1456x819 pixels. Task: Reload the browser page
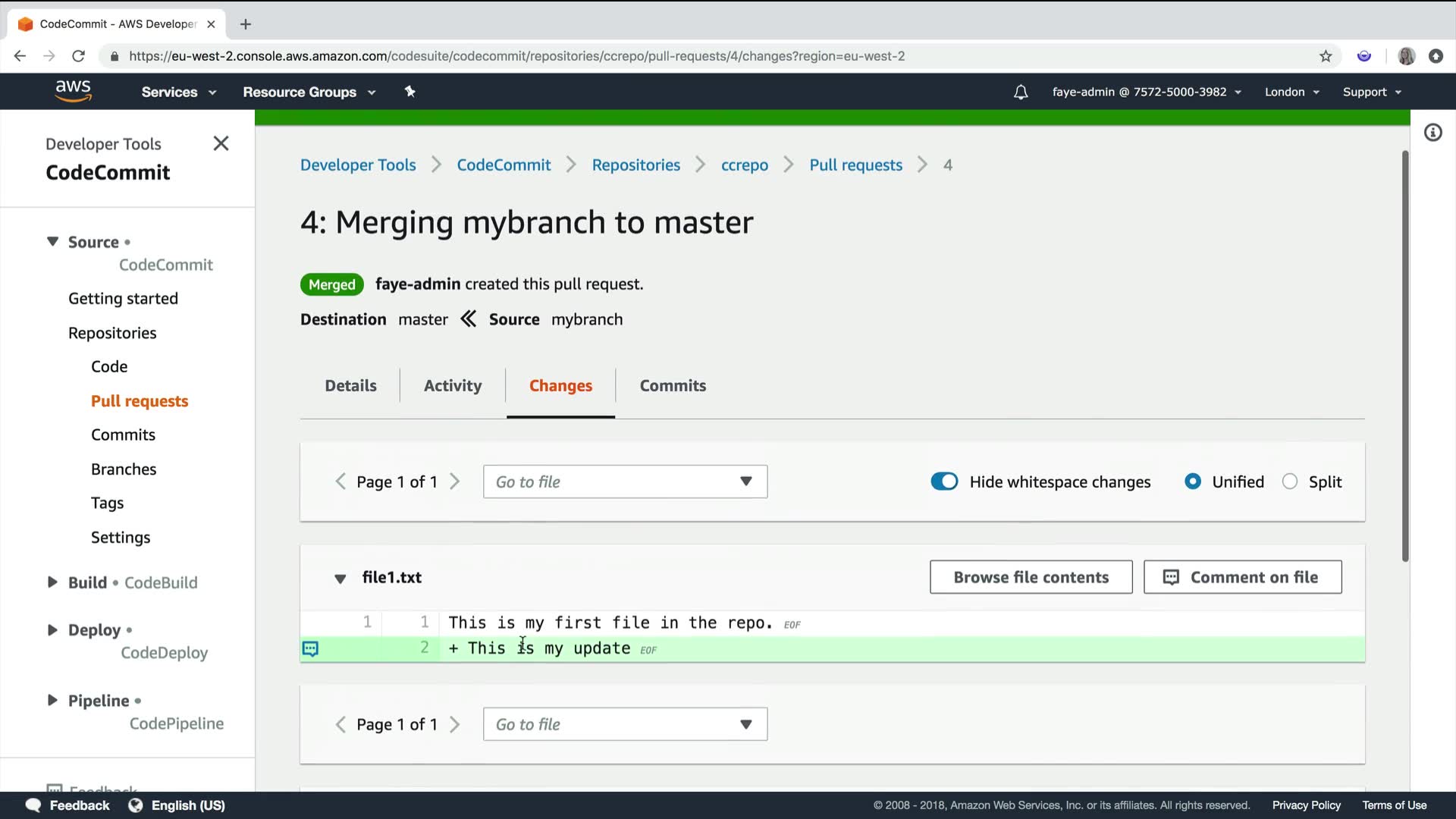click(78, 56)
